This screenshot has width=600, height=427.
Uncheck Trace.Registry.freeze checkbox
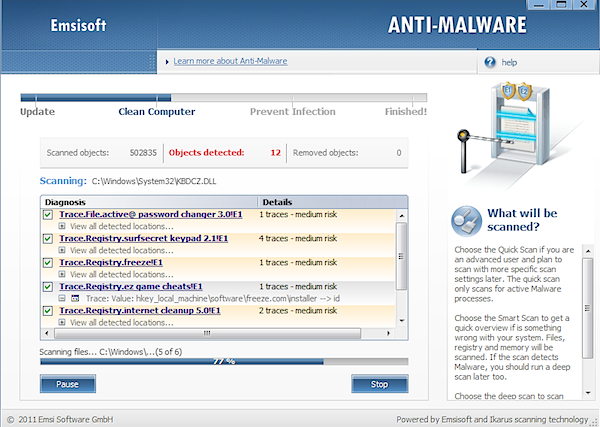[x=48, y=263]
